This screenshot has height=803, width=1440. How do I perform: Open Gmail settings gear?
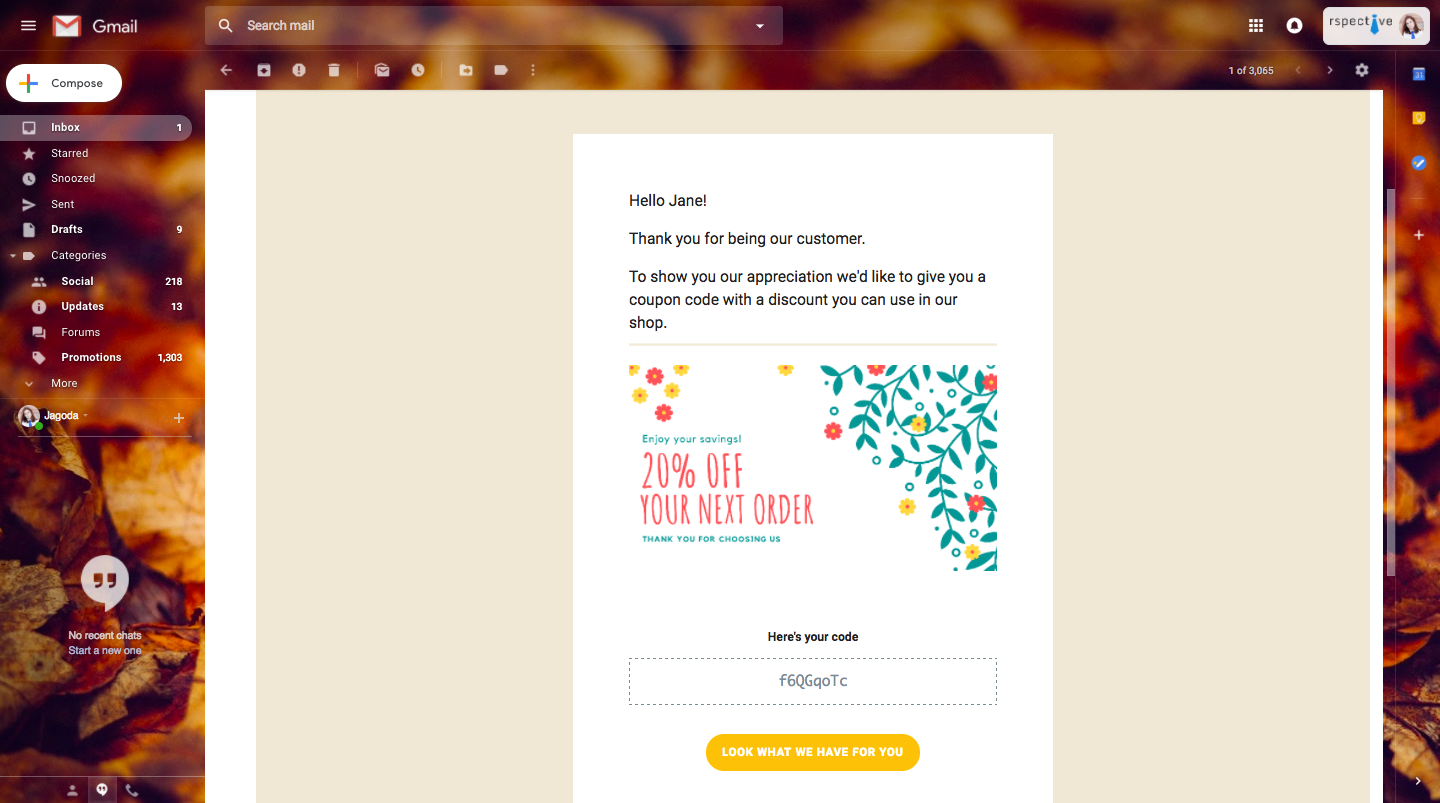(1362, 70)
